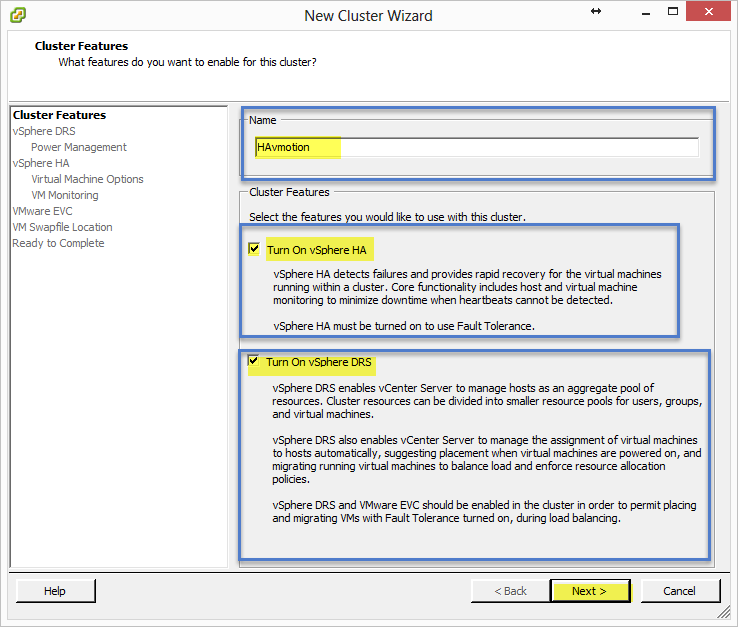Click 'What features do you want to enable' text
Screen dimensions: 738x627
(187, 62)
